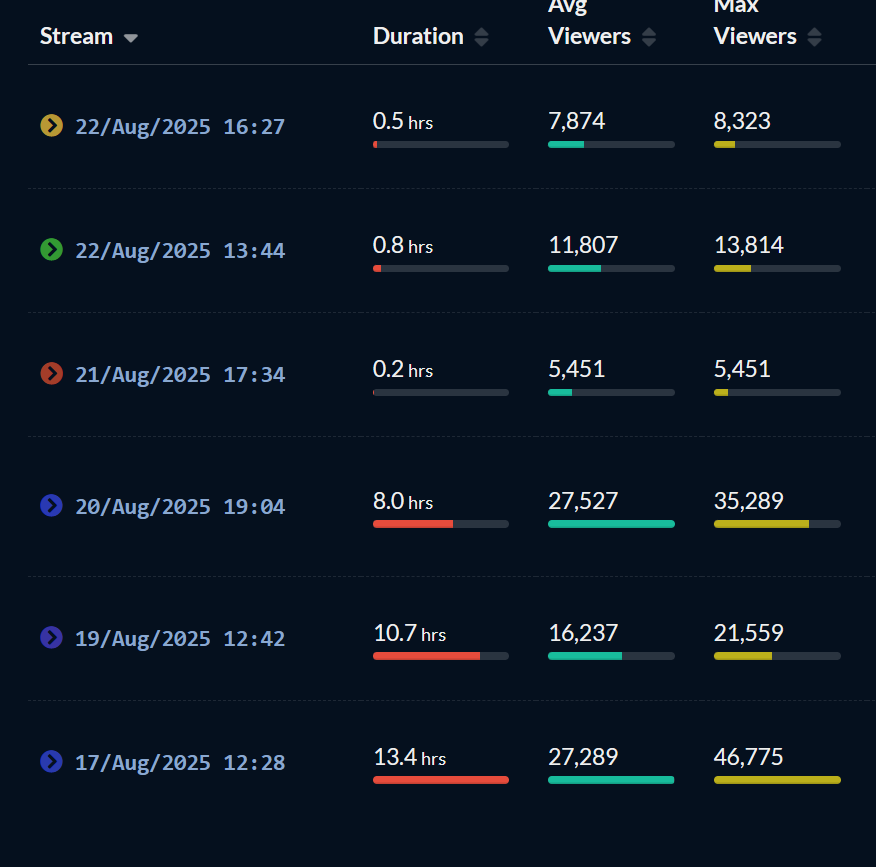The width and height of the screenshot is (876, 867).
Task: Select the 0.2 hrs duration value
Action: (403, 369)
